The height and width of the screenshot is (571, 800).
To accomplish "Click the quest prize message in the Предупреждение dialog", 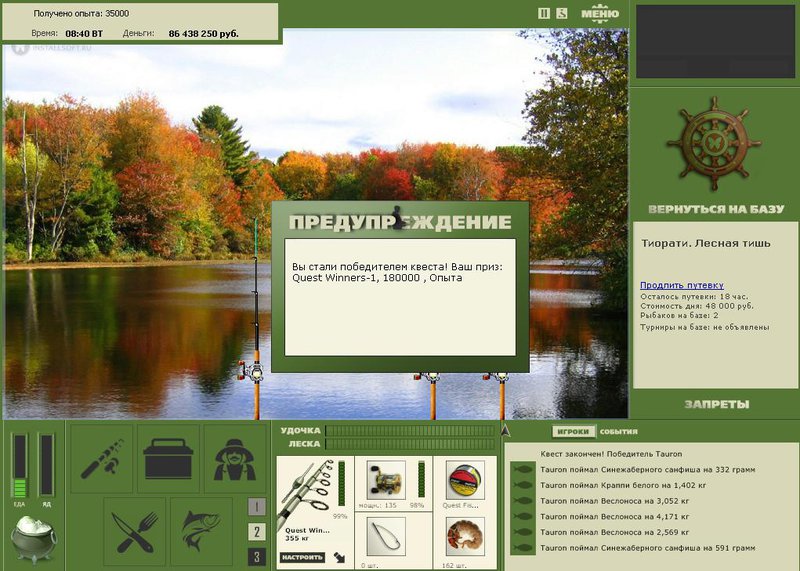I will click(397, 272).
